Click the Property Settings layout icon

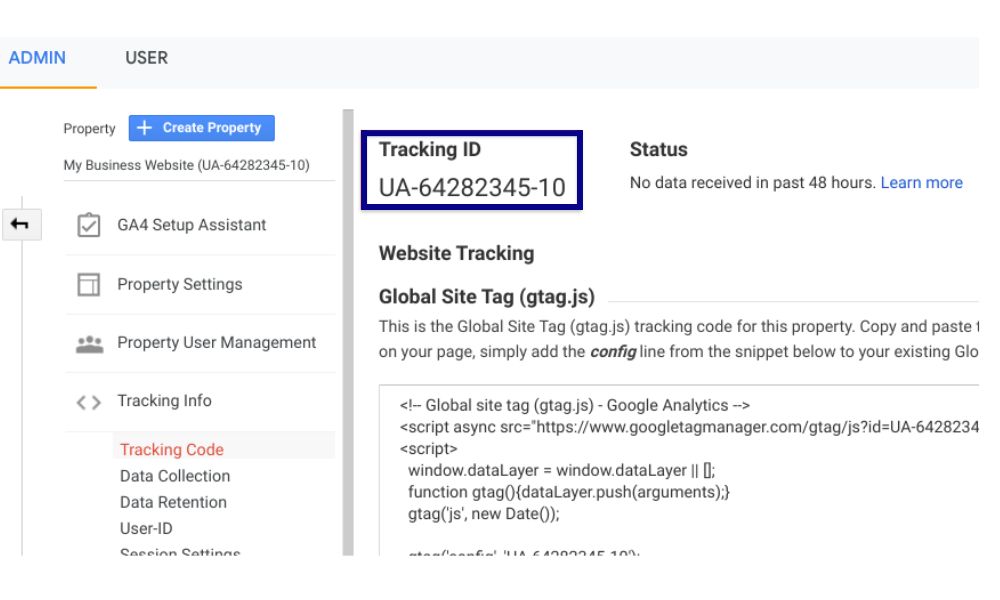click(x=89, y=284)
